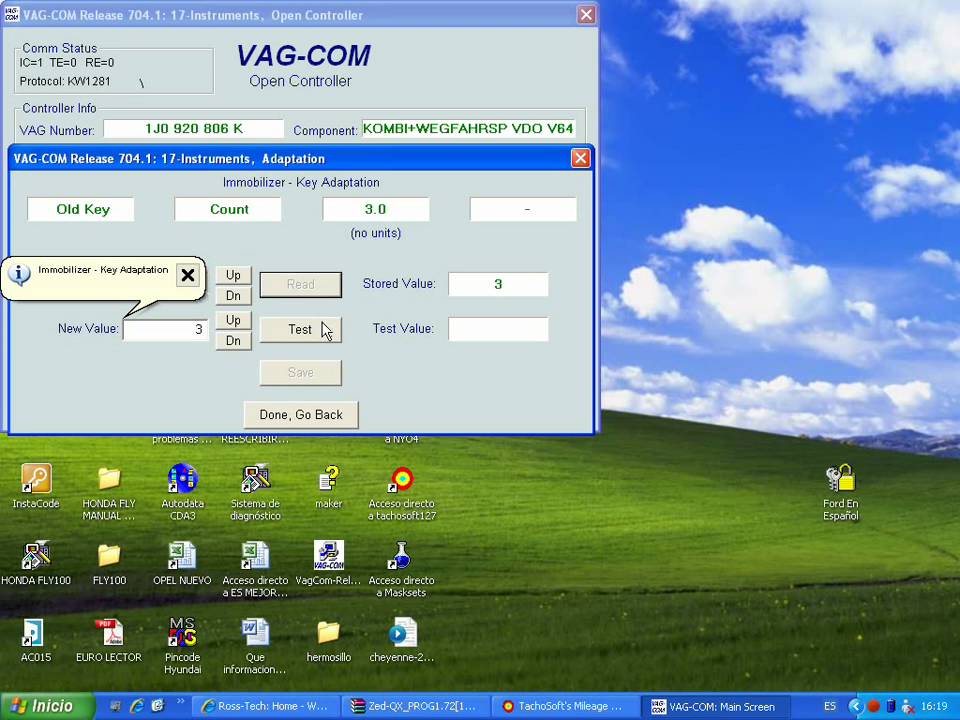Open the maker desktop icon
Image resolution: width=960 pixels, height=720 pixels.
point(329,486)
